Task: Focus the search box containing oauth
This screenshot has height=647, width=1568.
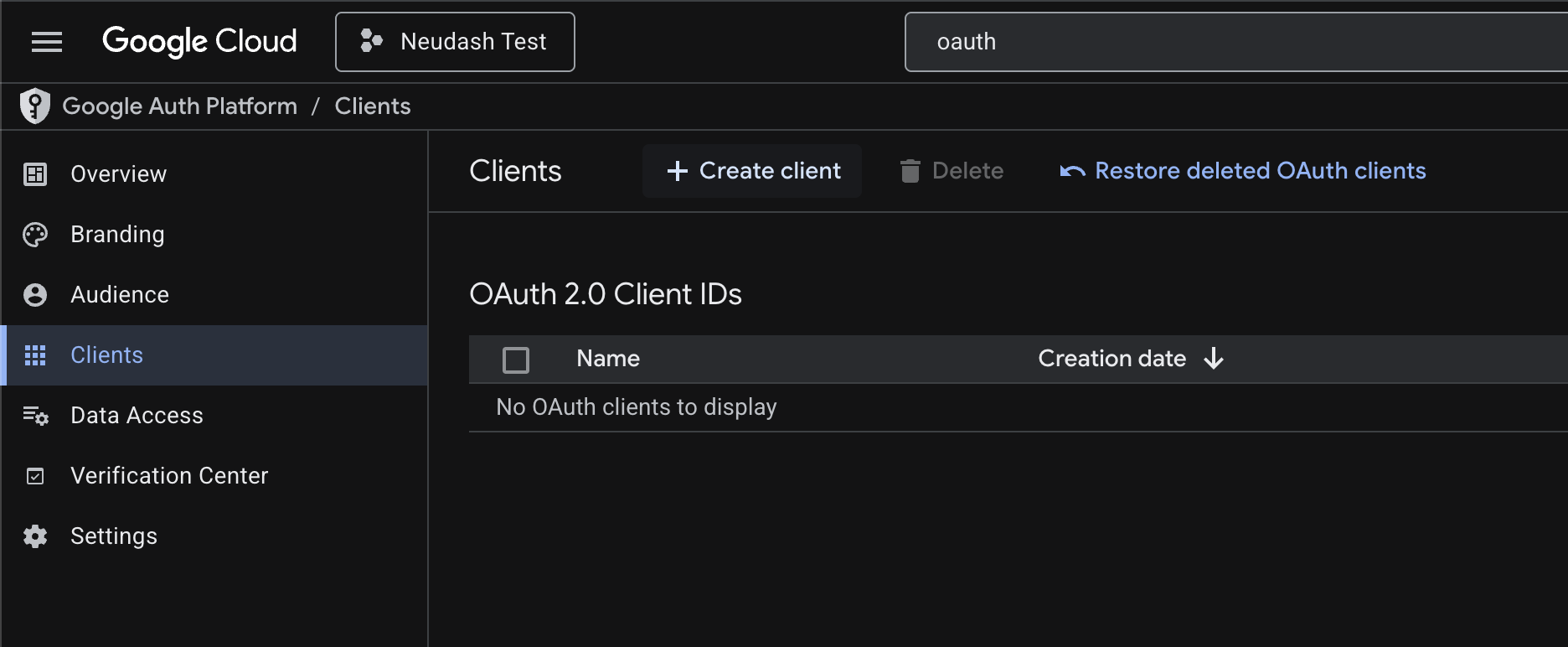Action: pyautogui.click(x=1236, y=42)
